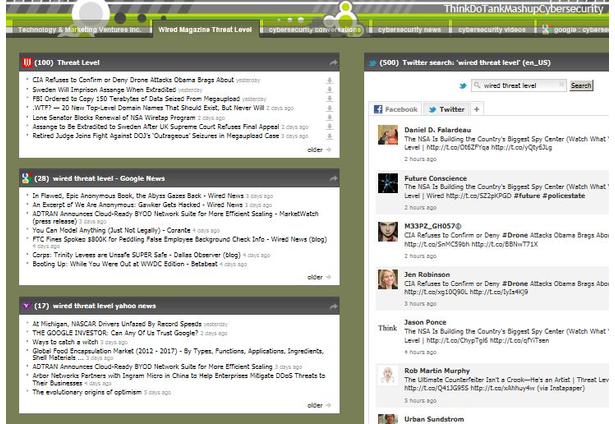
Task: Download arrow for Retired Judge Joins Fight article
Action: [329, 136]
